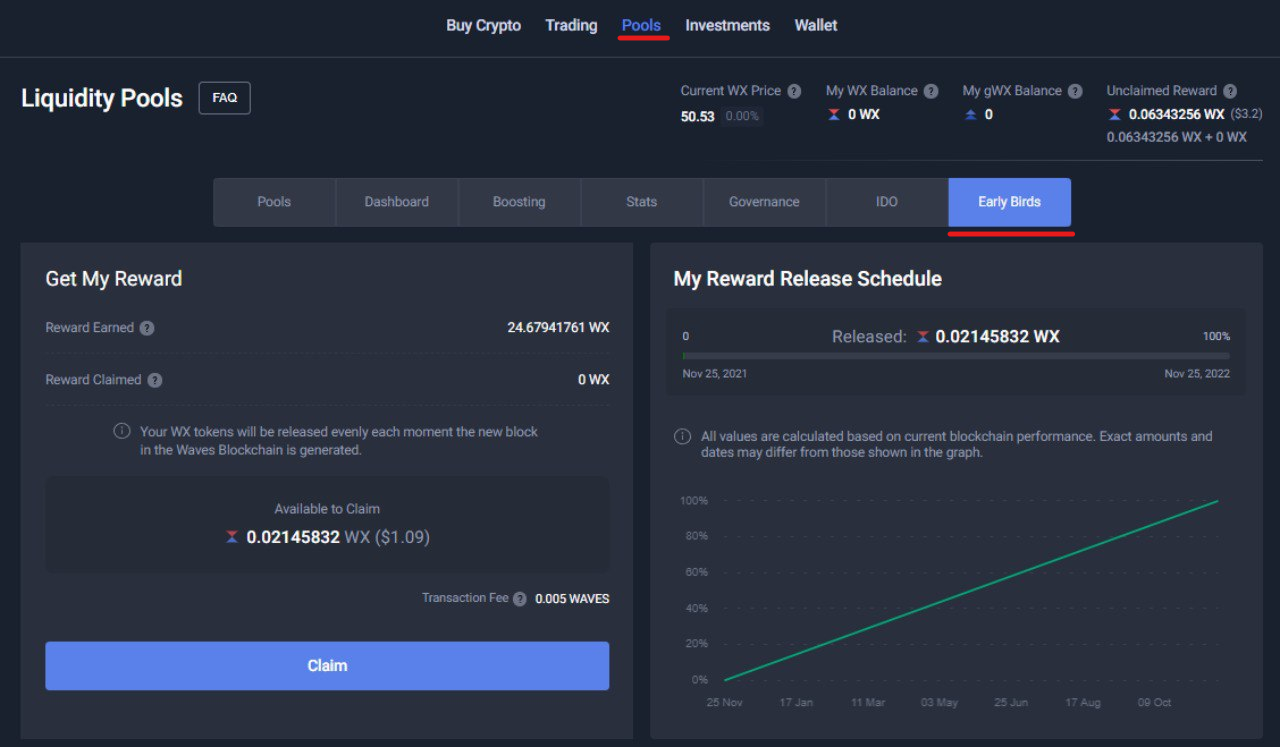Viewport: 1280px width, 747px height.
Task: Click the help icon beside Transaction Fee
Action: [x=520, y=599]
